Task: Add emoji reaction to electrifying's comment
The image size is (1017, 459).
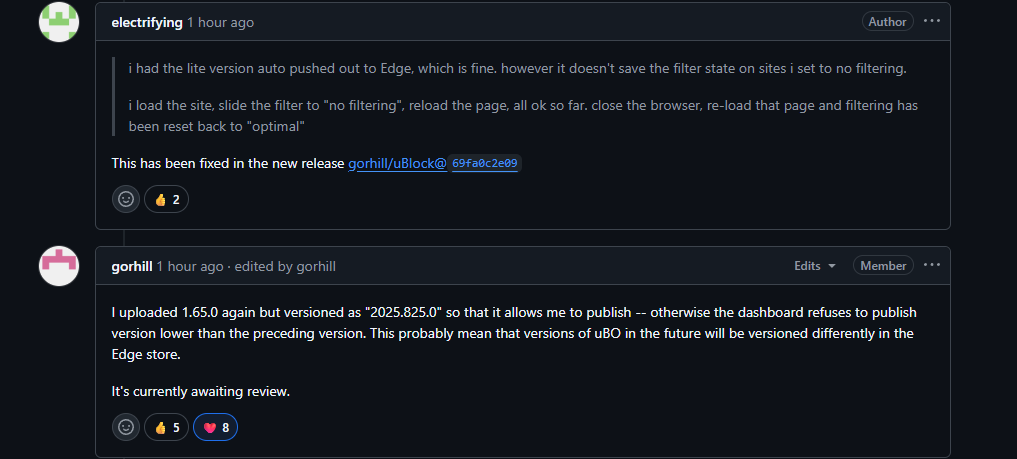Action: coord(126,199)
